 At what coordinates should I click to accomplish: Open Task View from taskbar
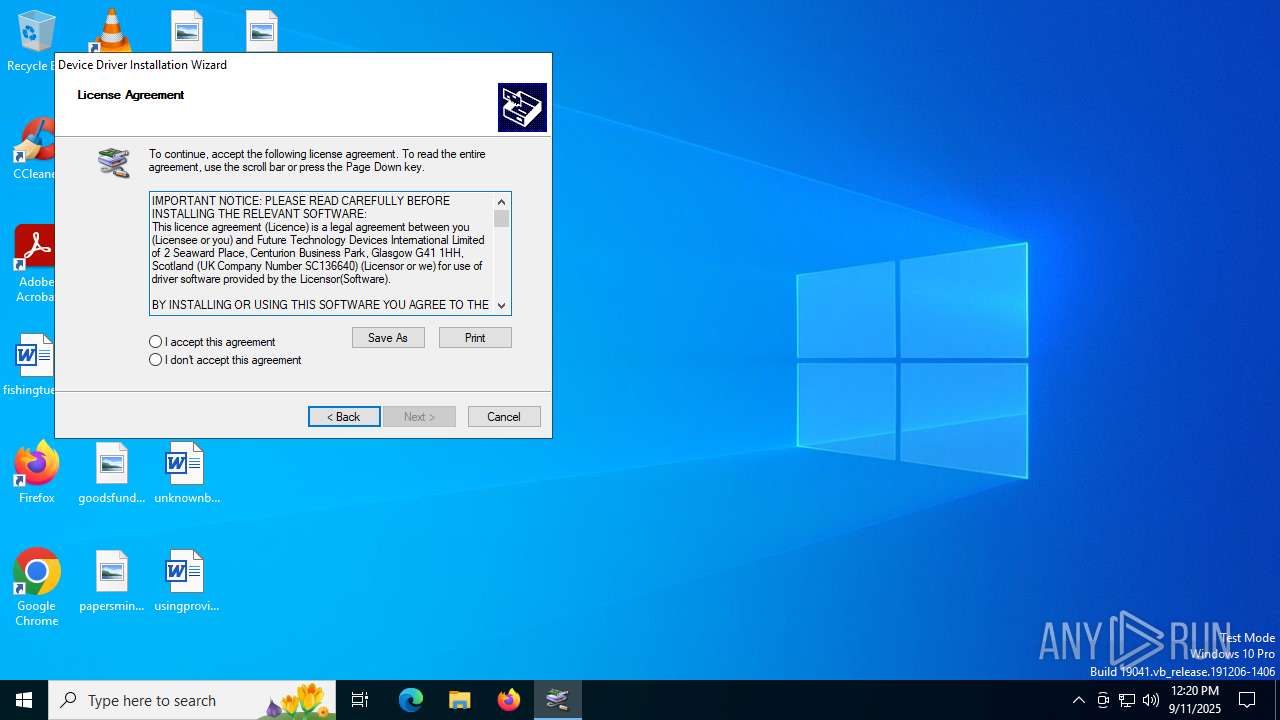pyautogui.click(x=360, y=700)
